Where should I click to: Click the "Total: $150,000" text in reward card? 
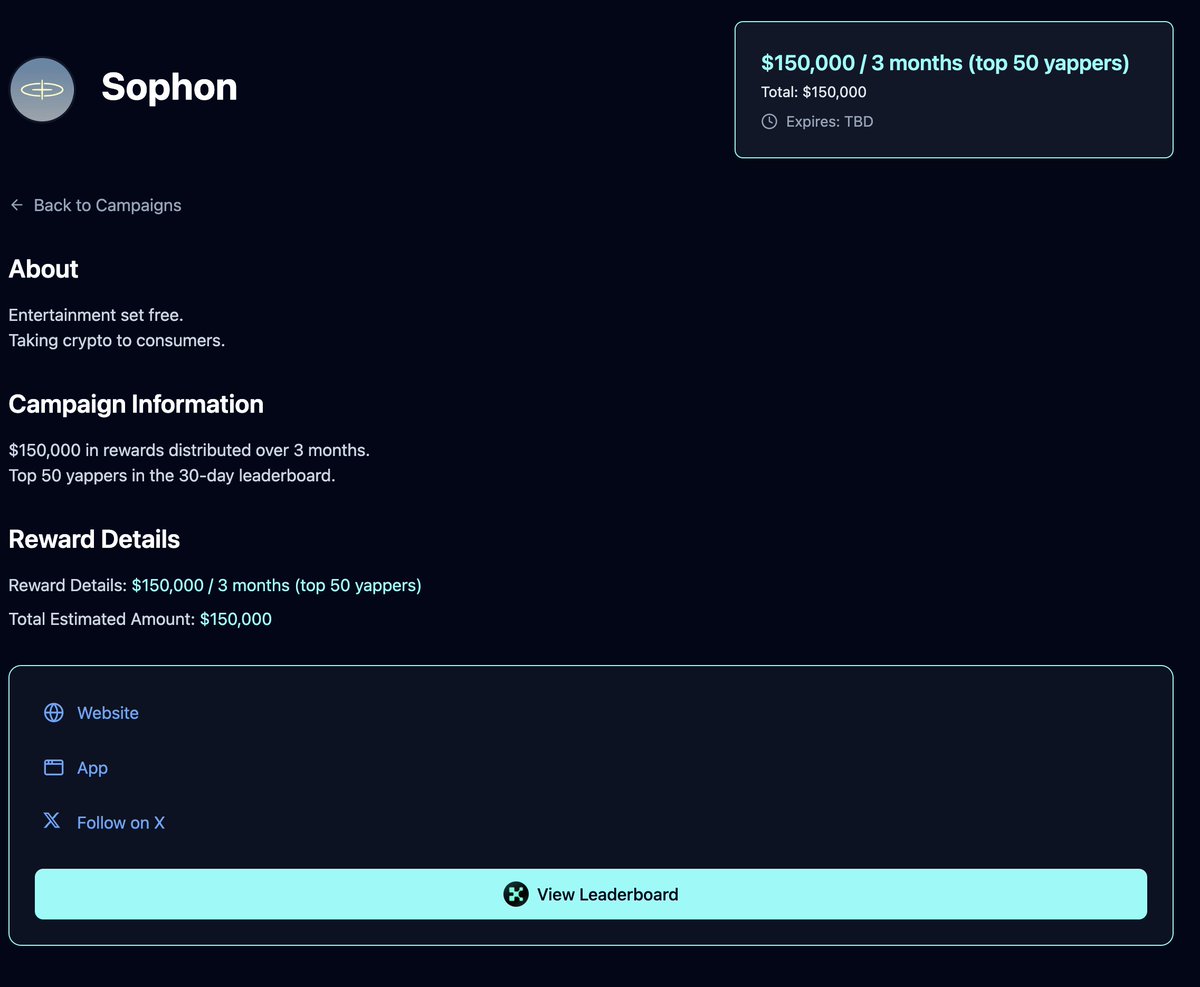coord(814,92)
